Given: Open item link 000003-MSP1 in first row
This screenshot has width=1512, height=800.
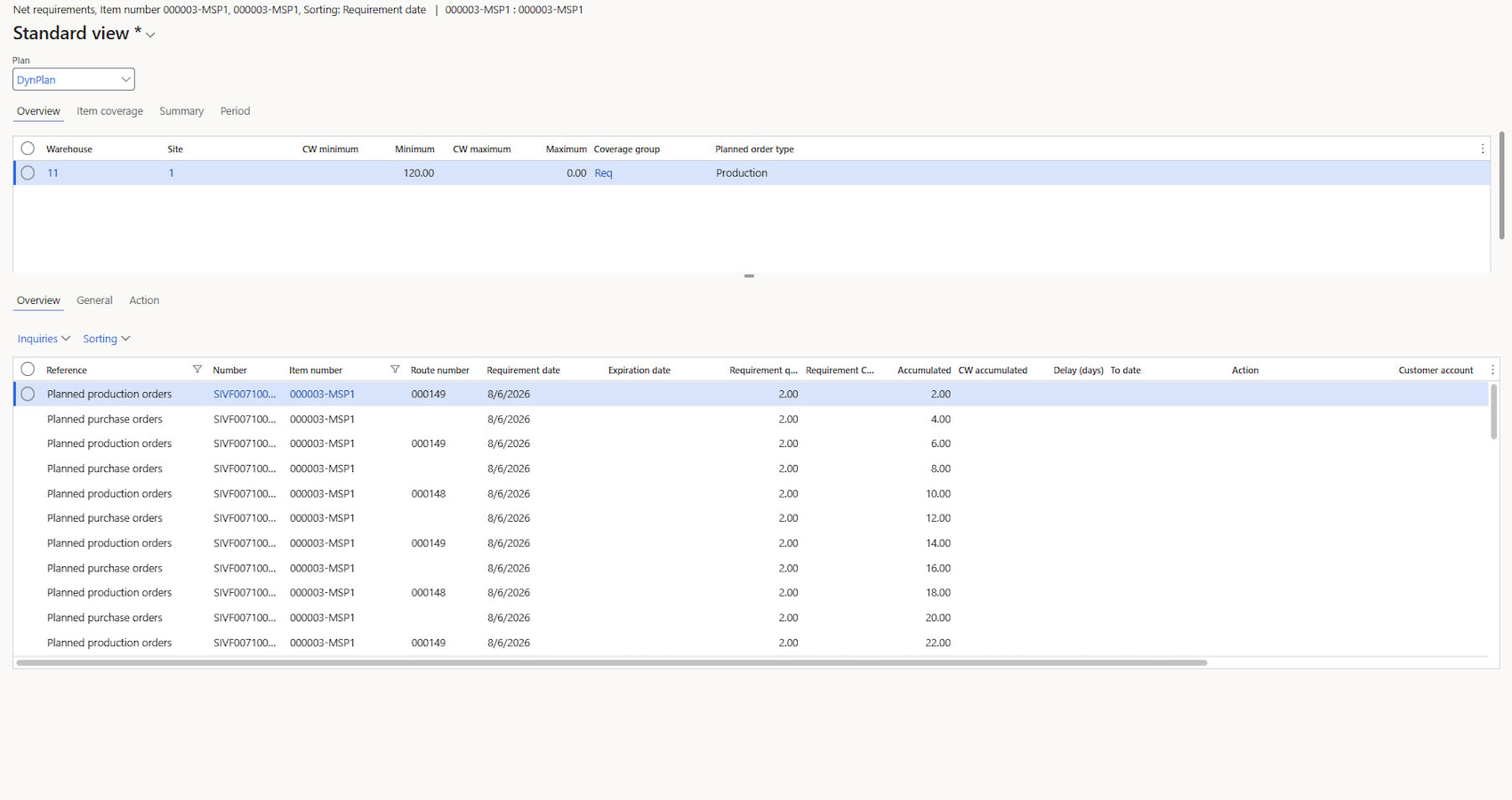Looking at the screenshot, I should coord(322,394).
